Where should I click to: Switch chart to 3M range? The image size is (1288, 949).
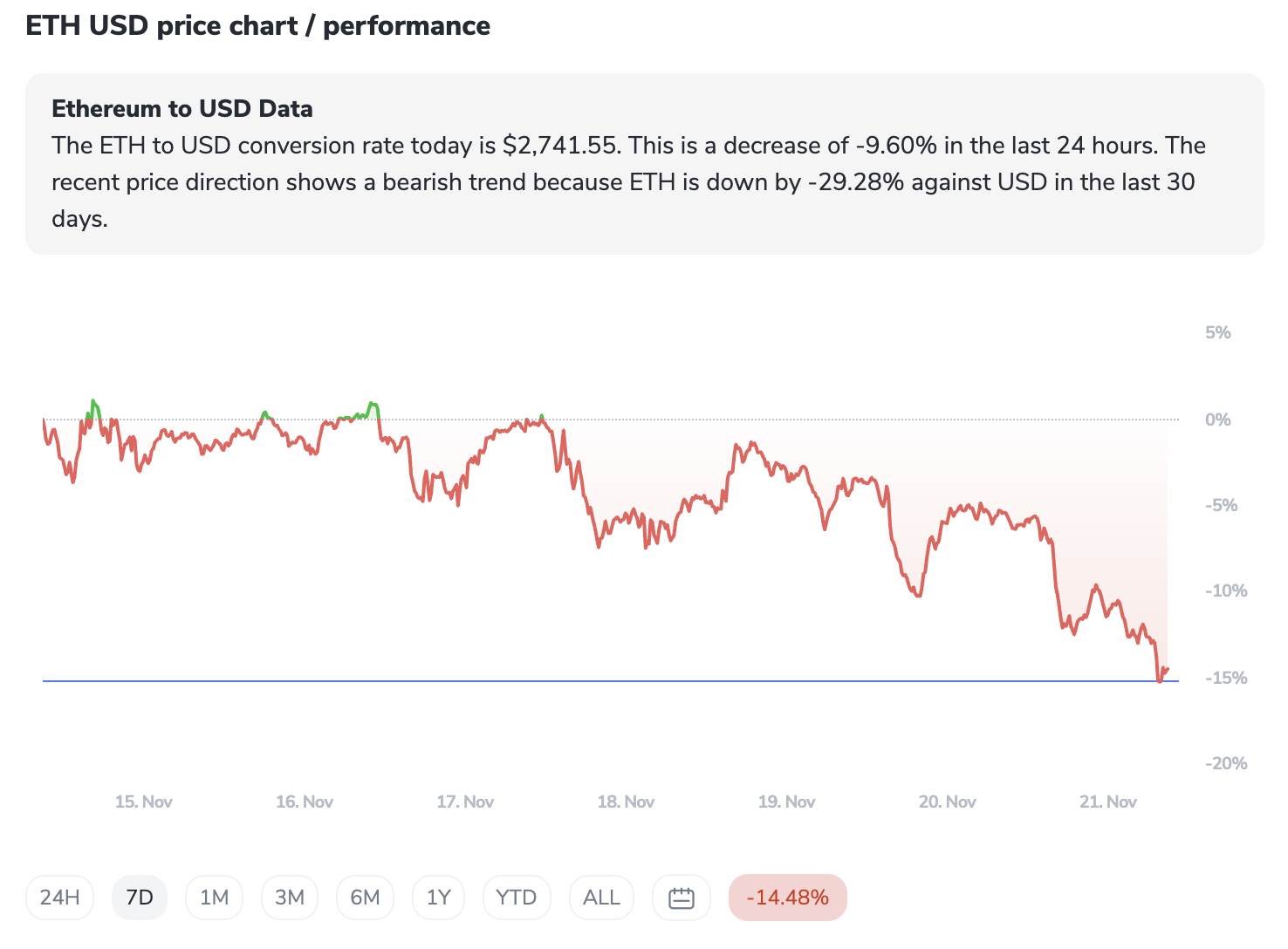pos(290,898)
